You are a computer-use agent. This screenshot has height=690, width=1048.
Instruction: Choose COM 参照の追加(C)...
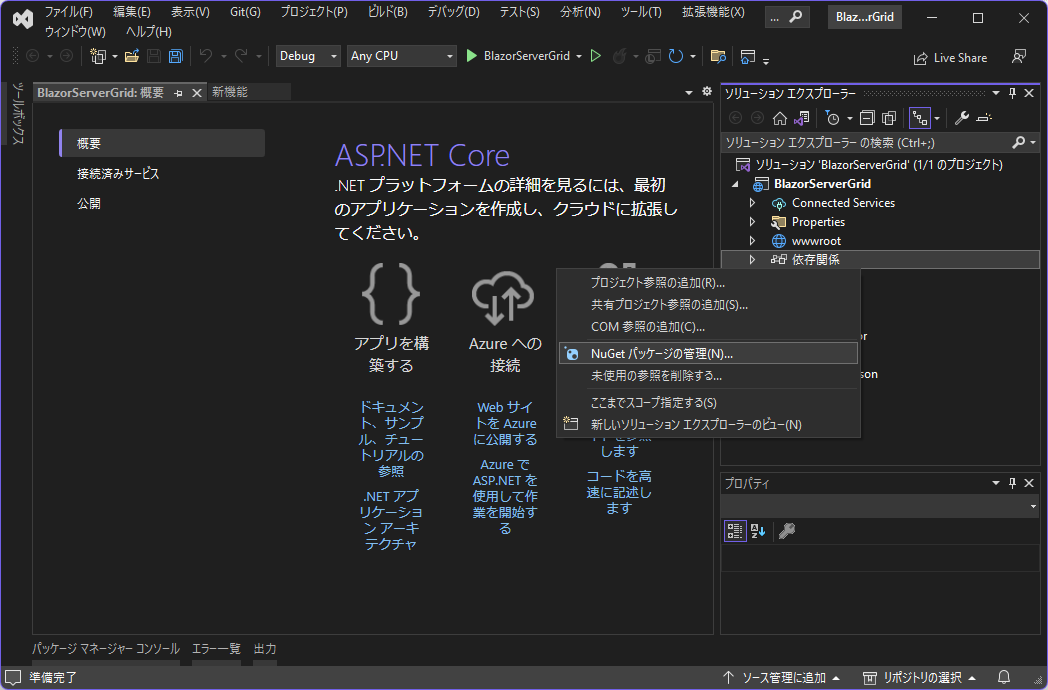pos(708,327)
